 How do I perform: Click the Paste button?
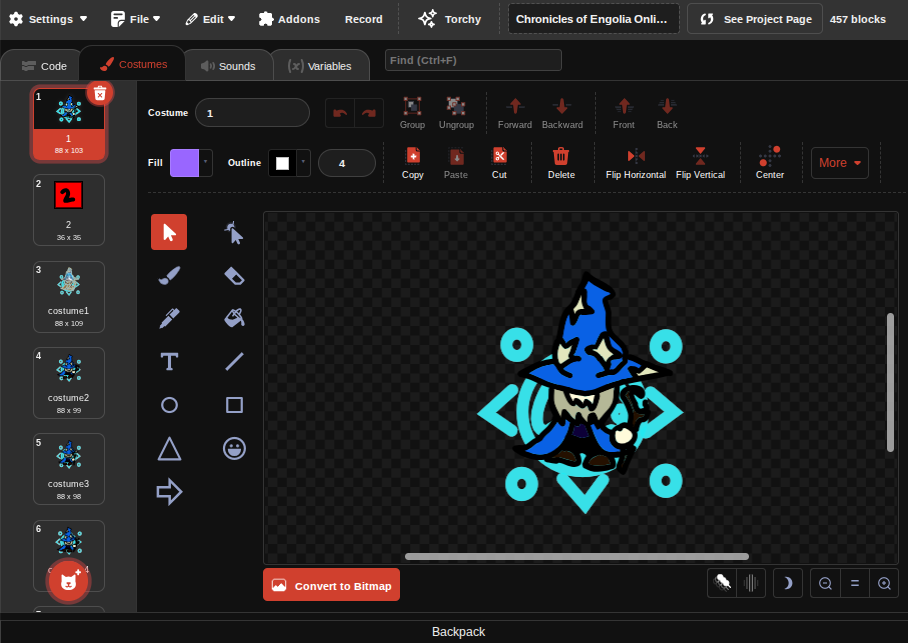pos(456,163)
